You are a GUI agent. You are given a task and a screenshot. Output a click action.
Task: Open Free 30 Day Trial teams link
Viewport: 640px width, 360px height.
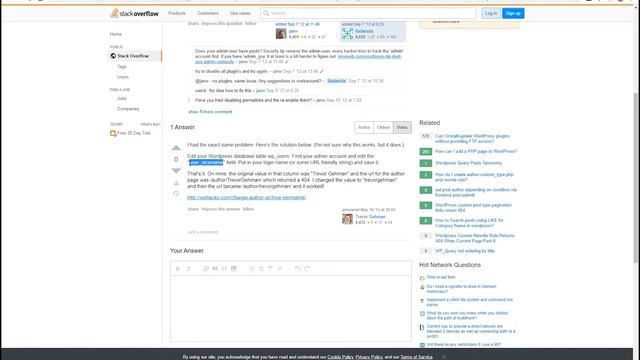click(134, 133)
